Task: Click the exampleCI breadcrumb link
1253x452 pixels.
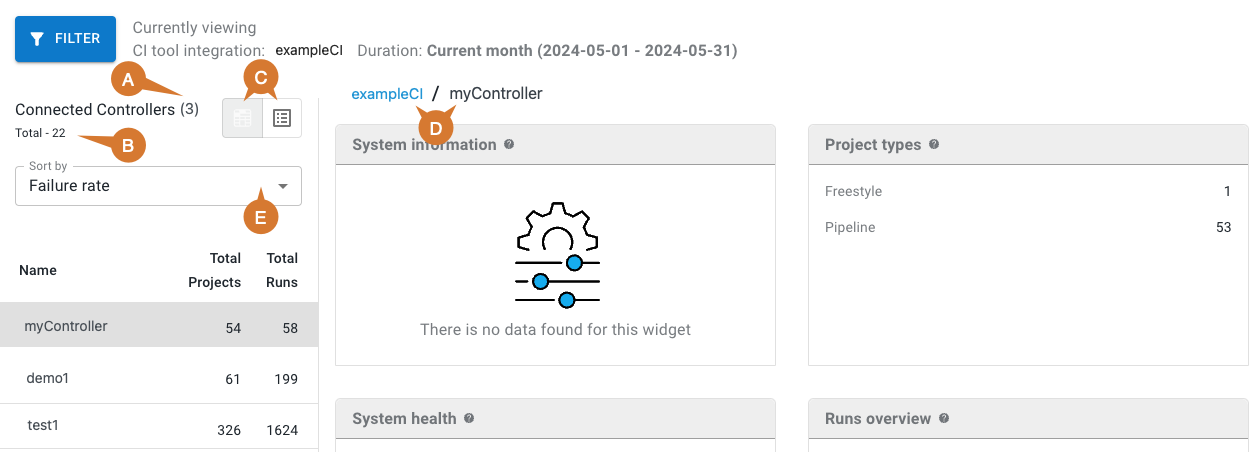Action: click(x=387, y=94)
